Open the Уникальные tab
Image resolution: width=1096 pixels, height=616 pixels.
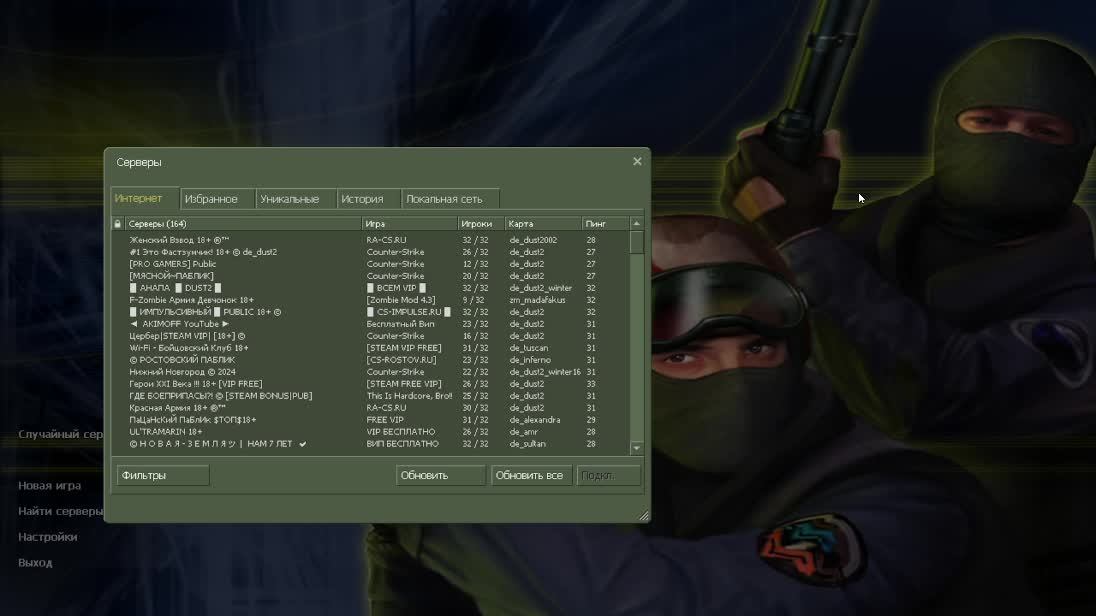[x=296, y=199]
